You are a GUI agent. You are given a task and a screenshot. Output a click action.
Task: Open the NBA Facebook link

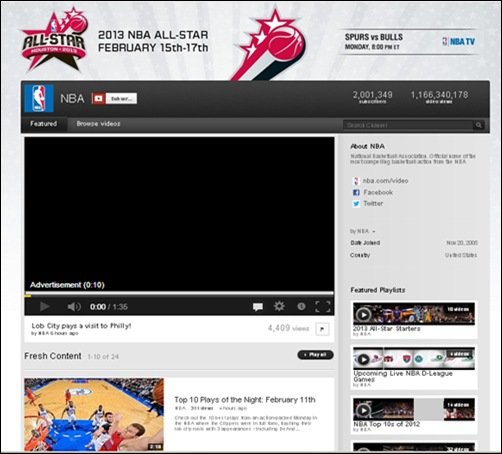coord(378,192)
